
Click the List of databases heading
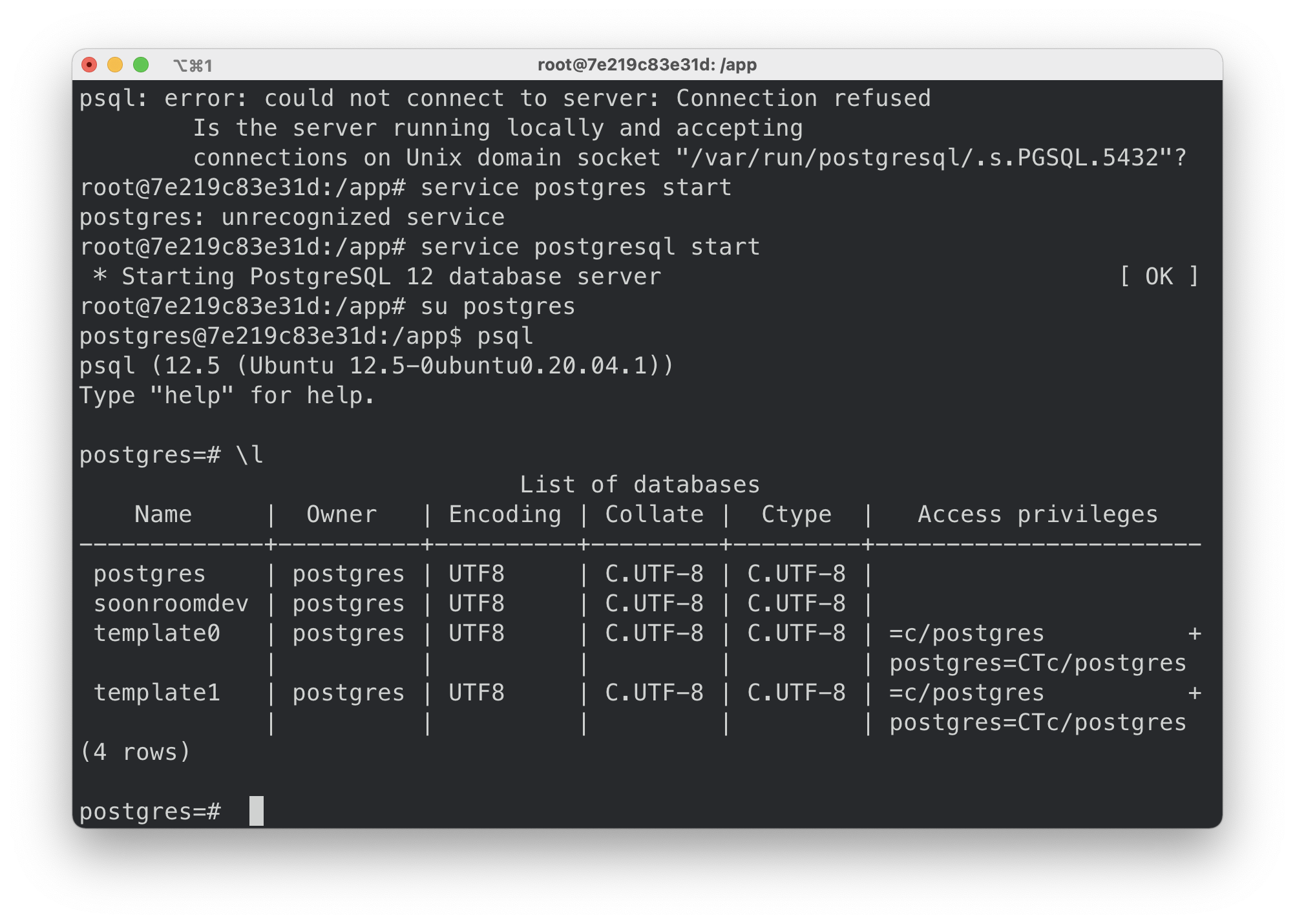(x=640, y=485)
